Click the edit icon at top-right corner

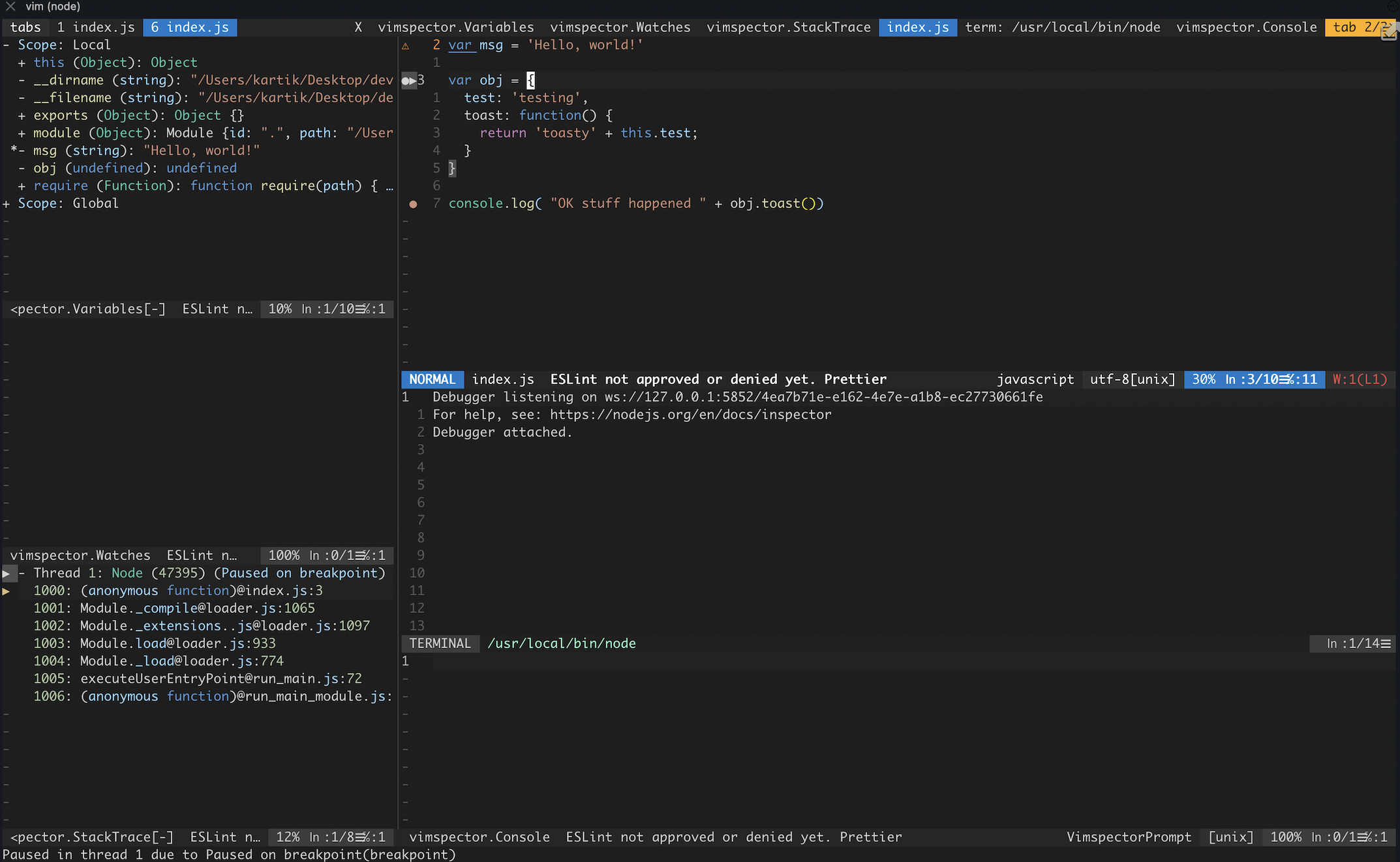(1388, 33)
